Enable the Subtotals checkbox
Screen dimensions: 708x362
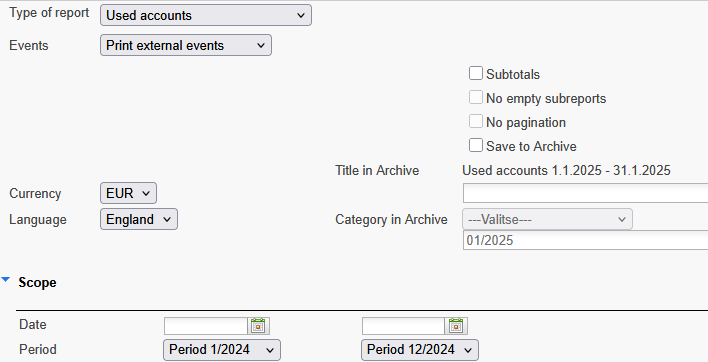point(475,73)
